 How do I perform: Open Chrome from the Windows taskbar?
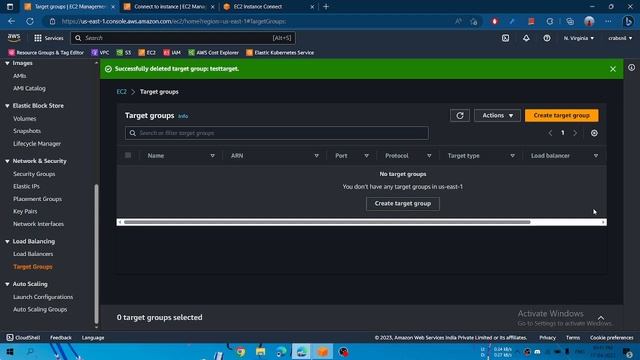coord(240,352)
